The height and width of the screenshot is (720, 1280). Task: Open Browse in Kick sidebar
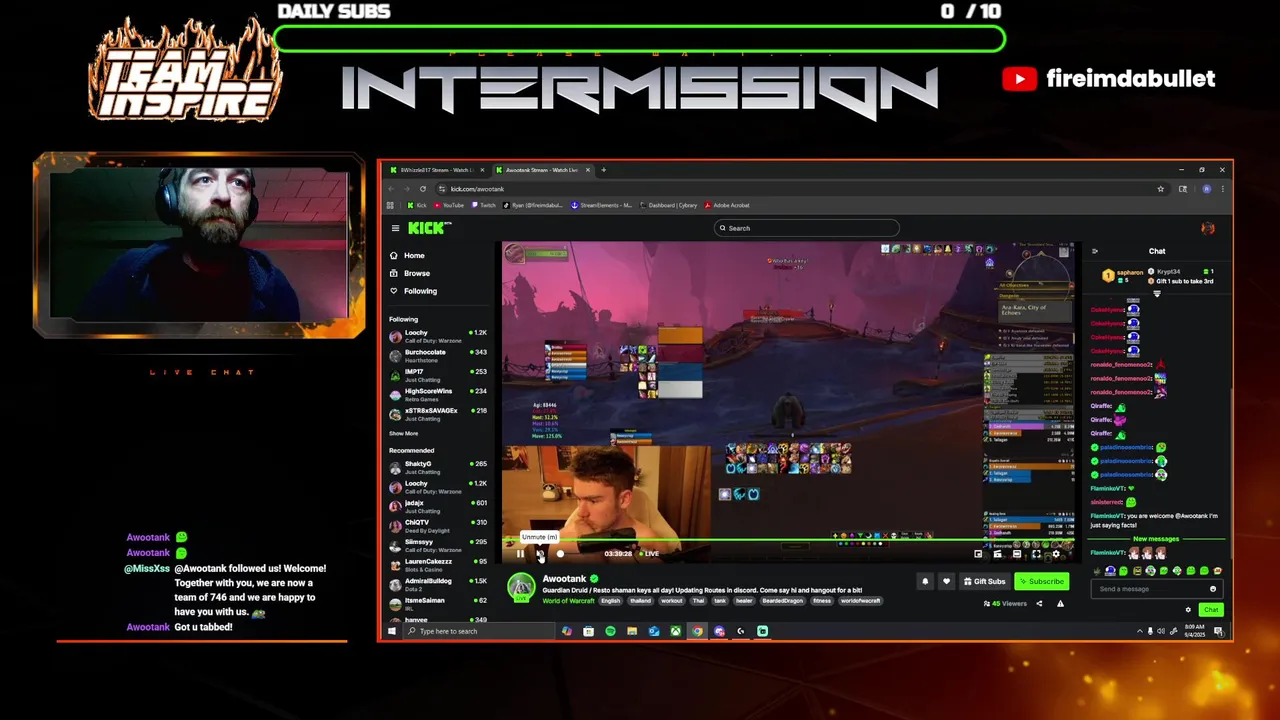point(410,273)
